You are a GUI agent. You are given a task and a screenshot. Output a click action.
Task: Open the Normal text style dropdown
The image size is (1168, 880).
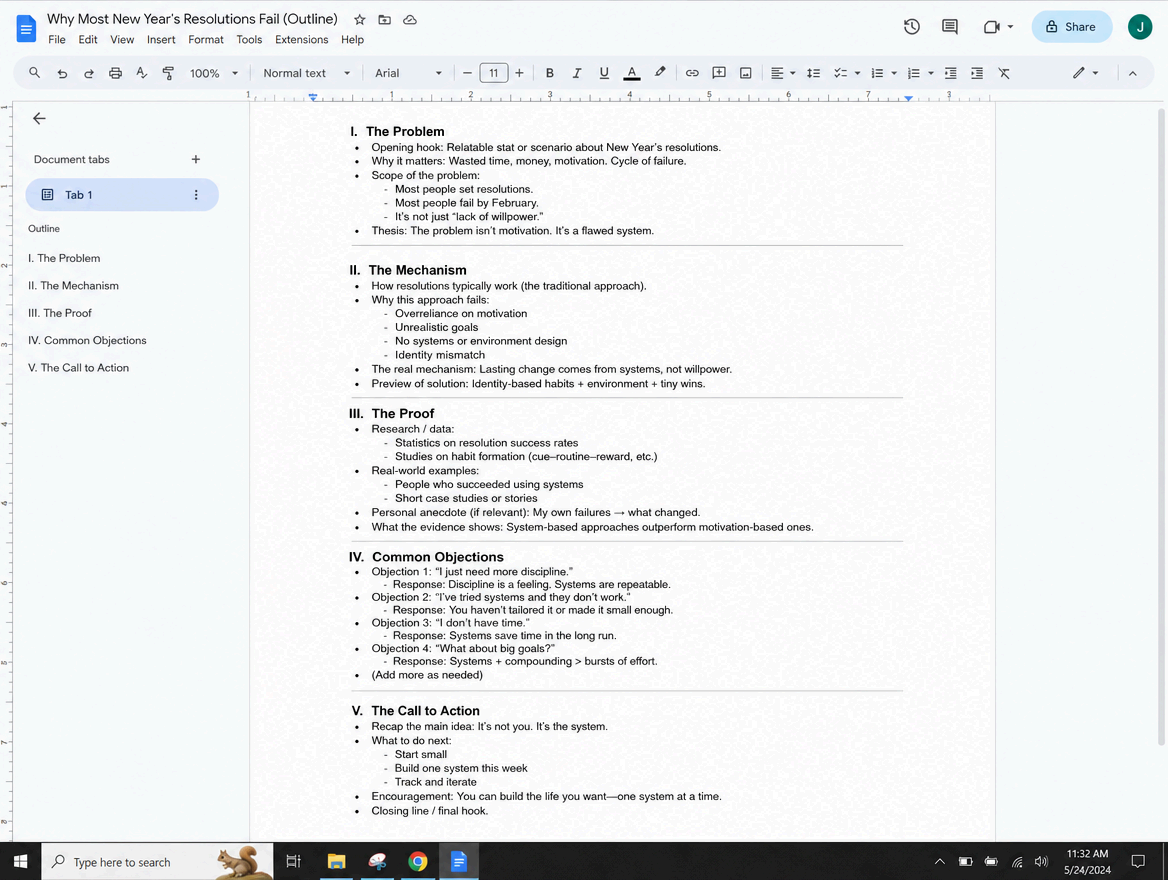click(306, 73)
